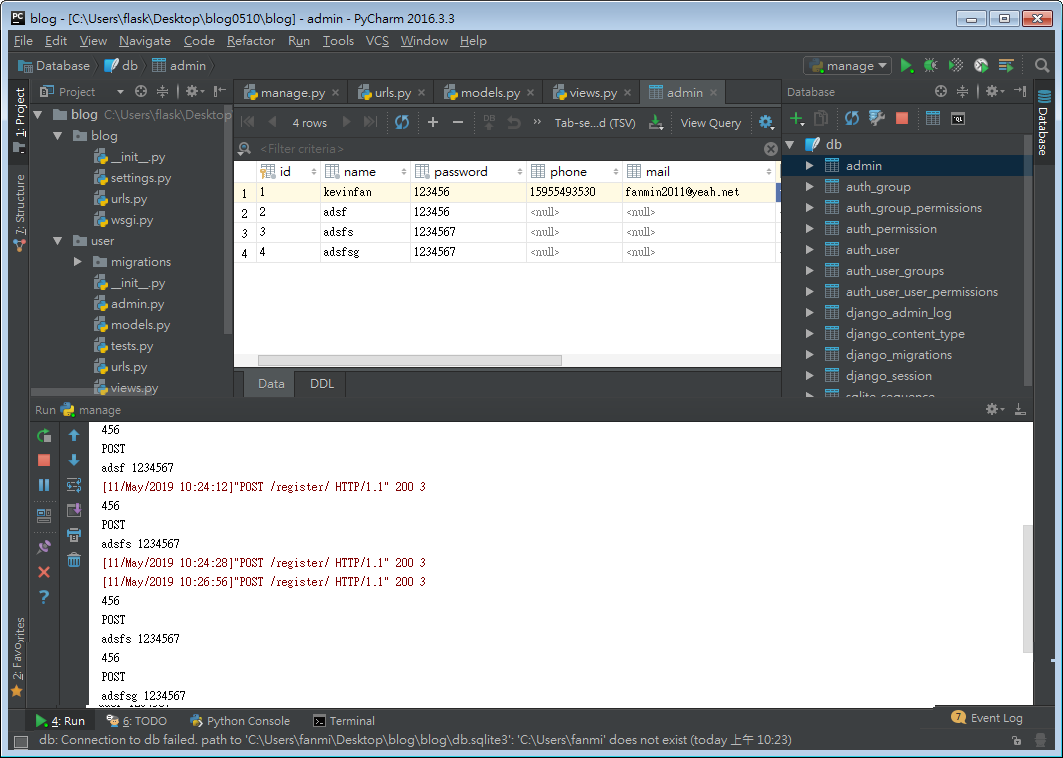
Task: Collapse the user package in Project tree
Action: (57, 240)
